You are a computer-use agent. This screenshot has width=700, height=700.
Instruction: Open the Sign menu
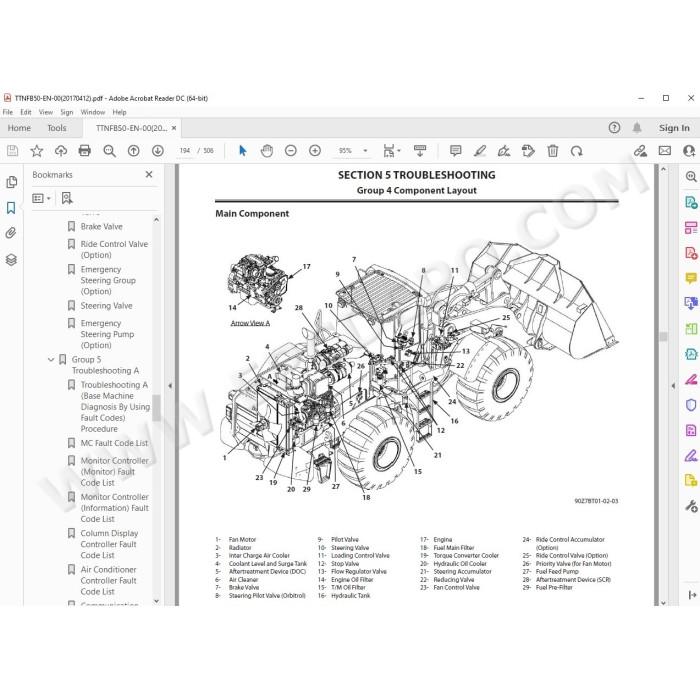67,112
